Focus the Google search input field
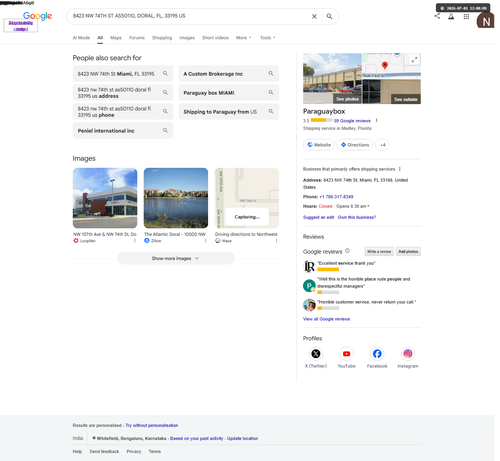The height and width of the screenshot is (461, 500). tap(190, 16)
